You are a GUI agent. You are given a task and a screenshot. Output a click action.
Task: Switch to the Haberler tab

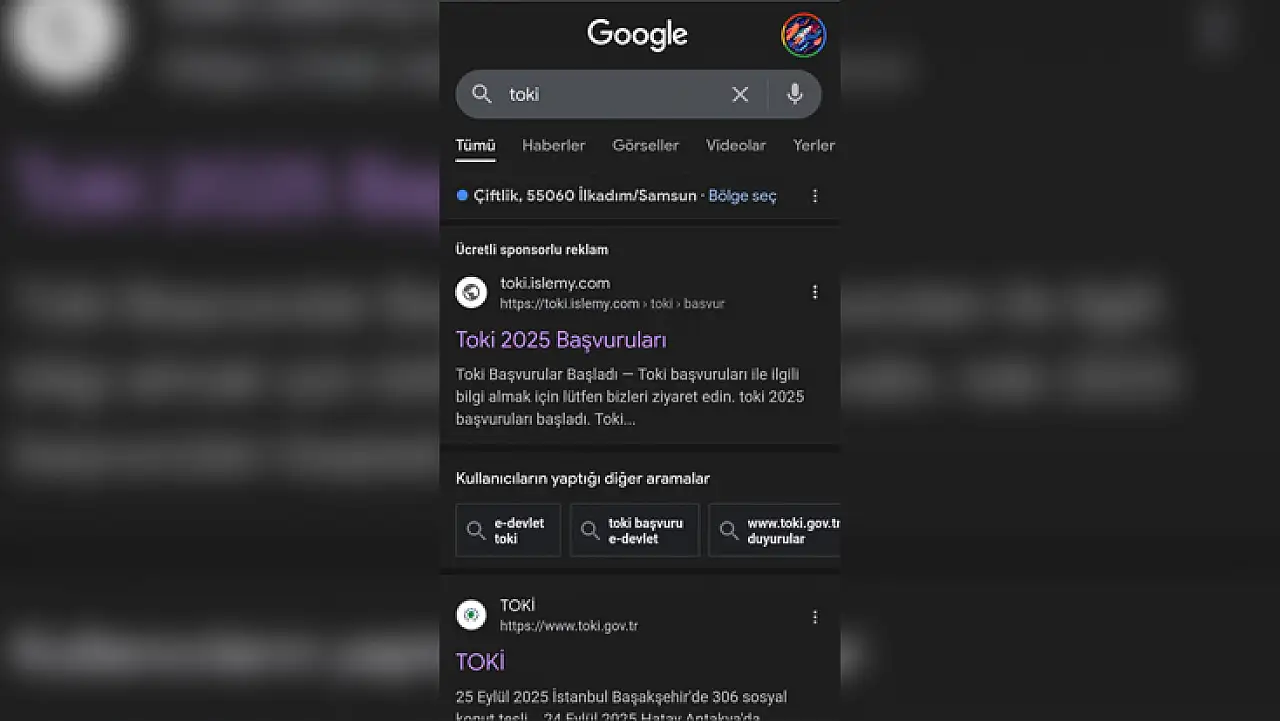[553, 145]
